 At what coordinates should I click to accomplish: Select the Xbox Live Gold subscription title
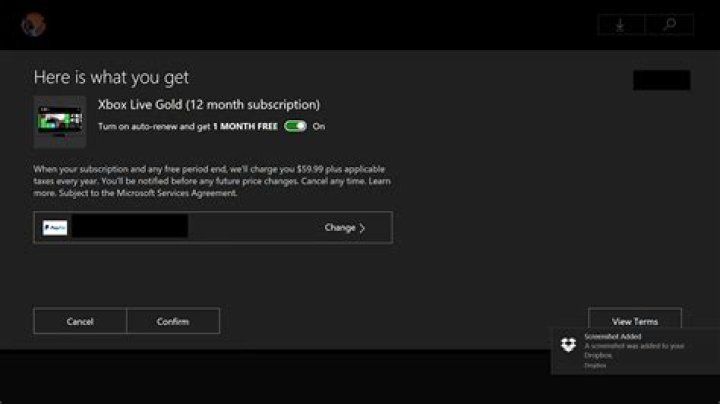(x=208, y=104)
